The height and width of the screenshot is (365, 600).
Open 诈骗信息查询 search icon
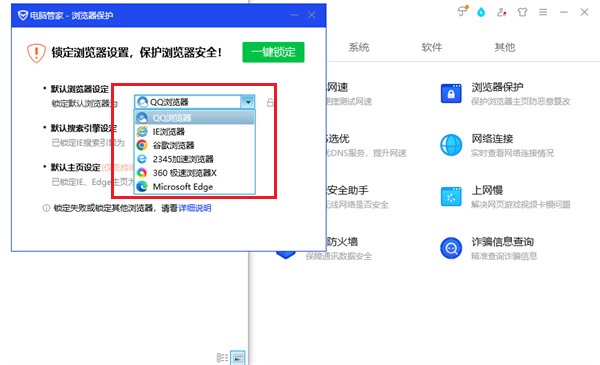(451, 248)
